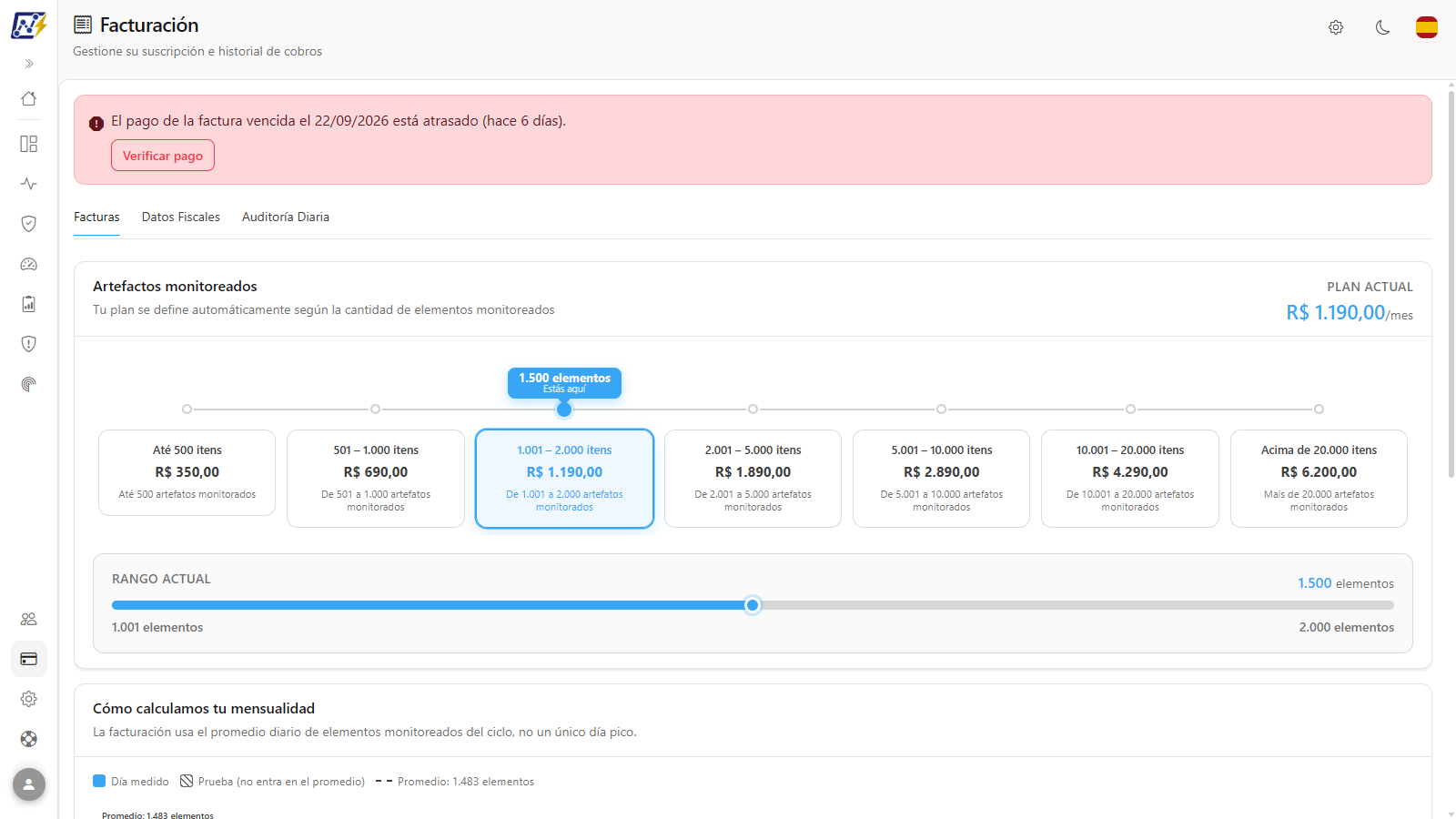
Task: Open the report chart icon in the sidebar
Action: pos(29,304)
